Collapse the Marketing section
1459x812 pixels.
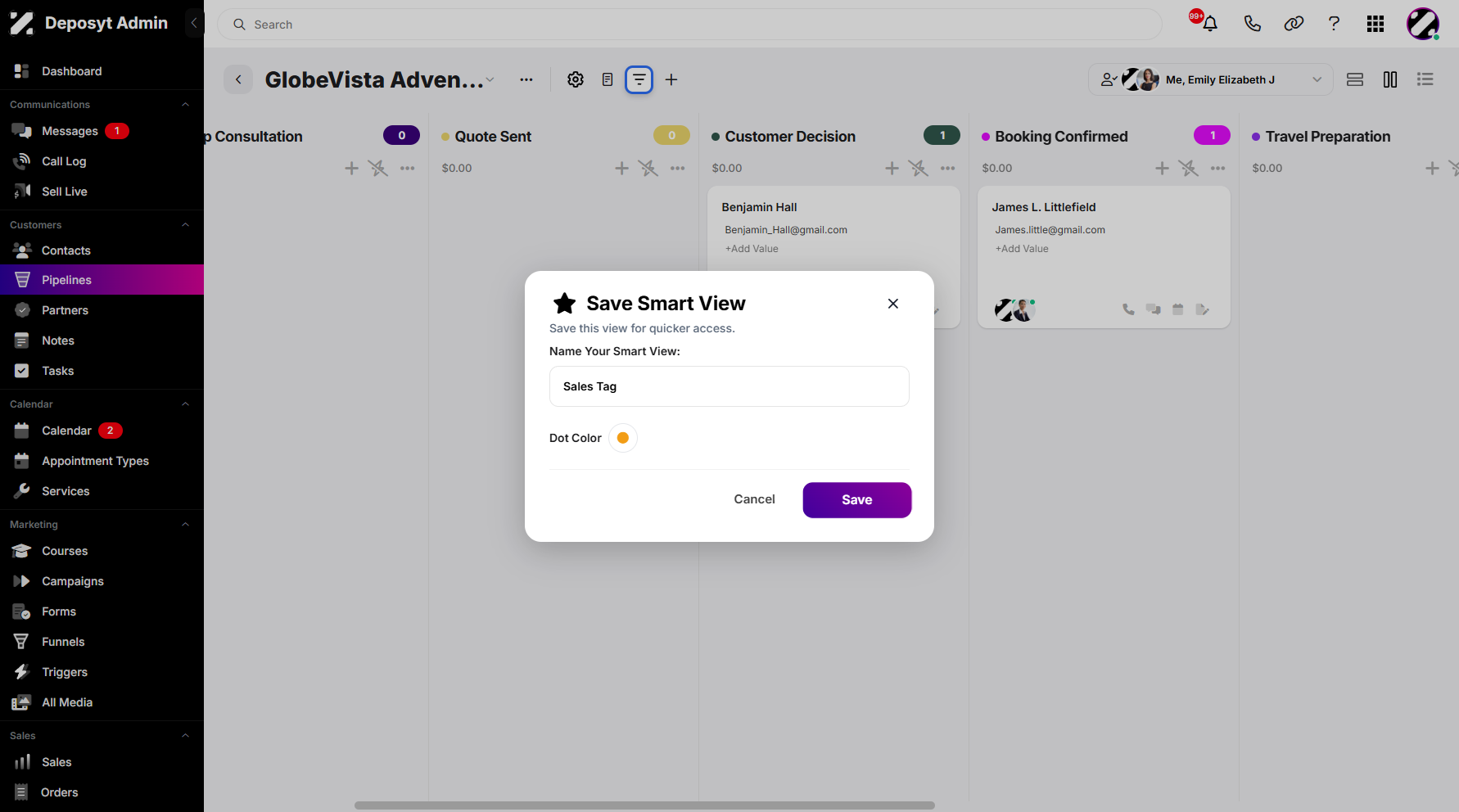pos(185,525)
